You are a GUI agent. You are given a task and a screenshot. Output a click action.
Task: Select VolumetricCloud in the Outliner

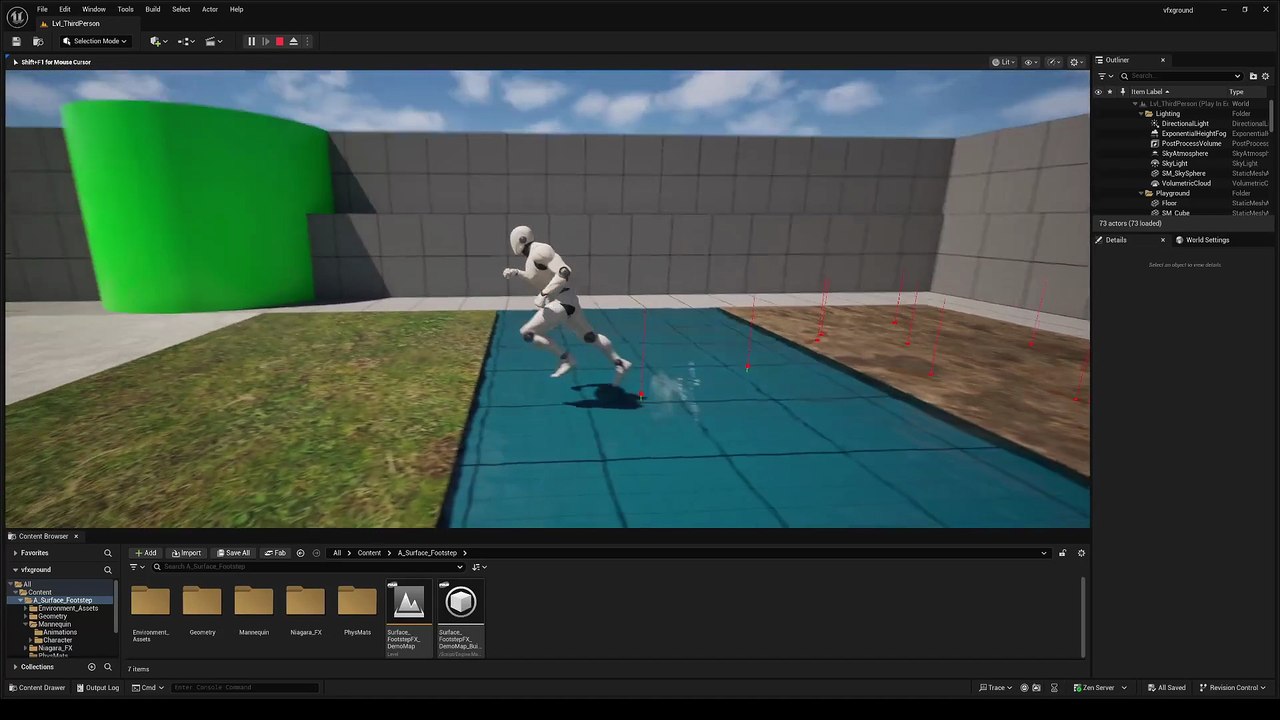[1186, 184]
